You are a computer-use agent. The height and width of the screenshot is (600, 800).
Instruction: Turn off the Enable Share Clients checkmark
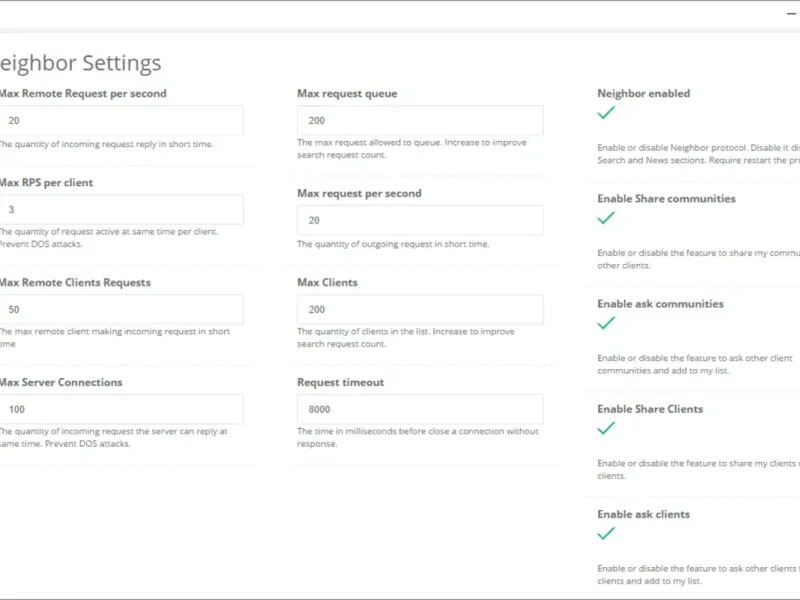(606, 428)
